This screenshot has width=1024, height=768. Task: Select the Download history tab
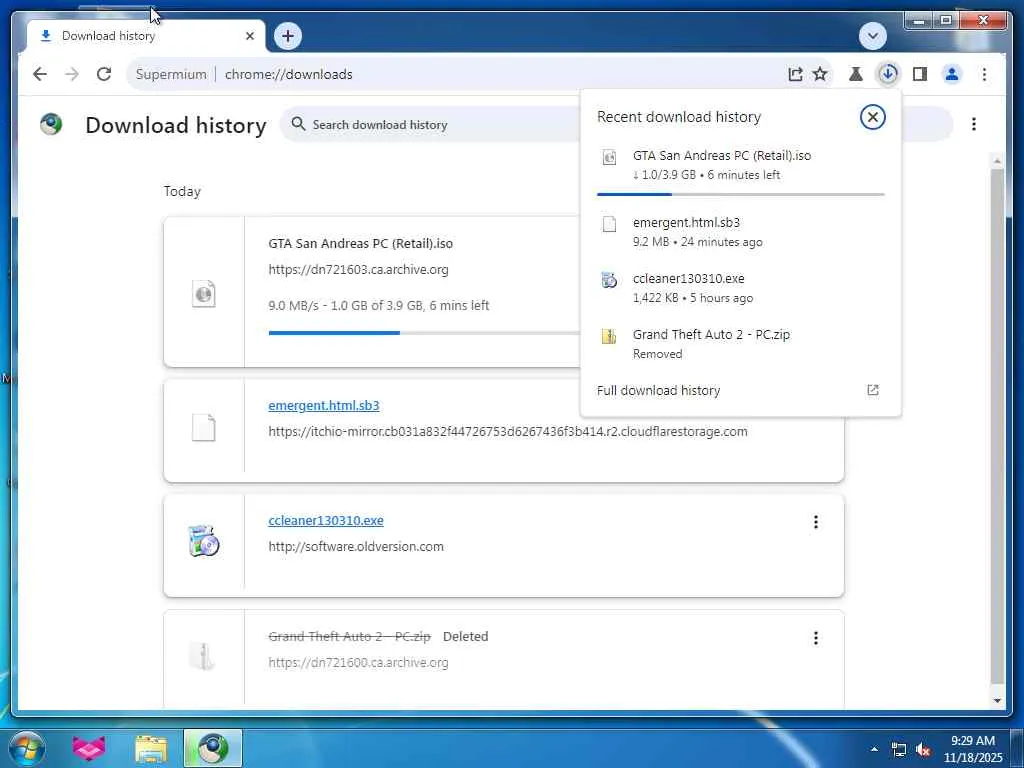pyautogui.click(x=145, y=36)
